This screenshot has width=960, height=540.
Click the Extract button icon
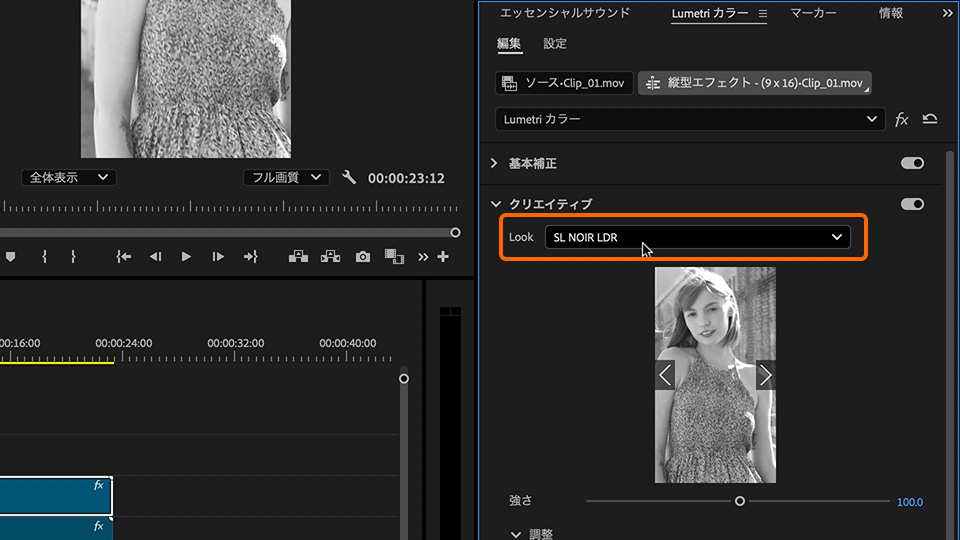point(331,257)
